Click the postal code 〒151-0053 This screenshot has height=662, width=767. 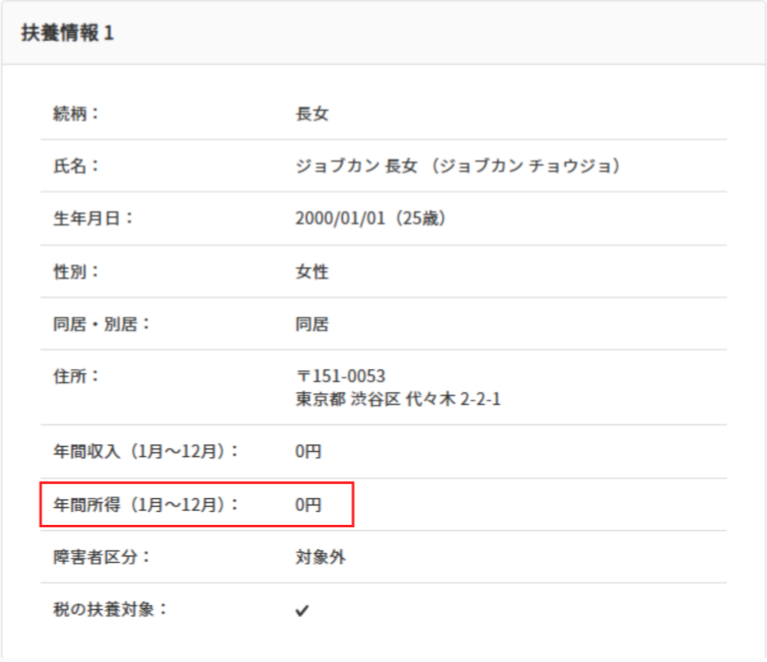[x=340, y=377]
